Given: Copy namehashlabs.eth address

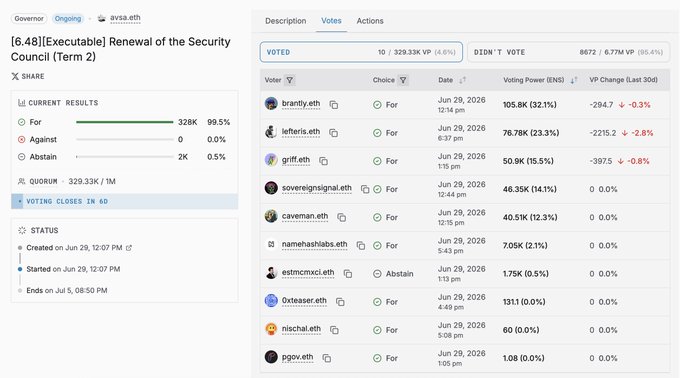Looking at the screenshot, I should point(360,246).
